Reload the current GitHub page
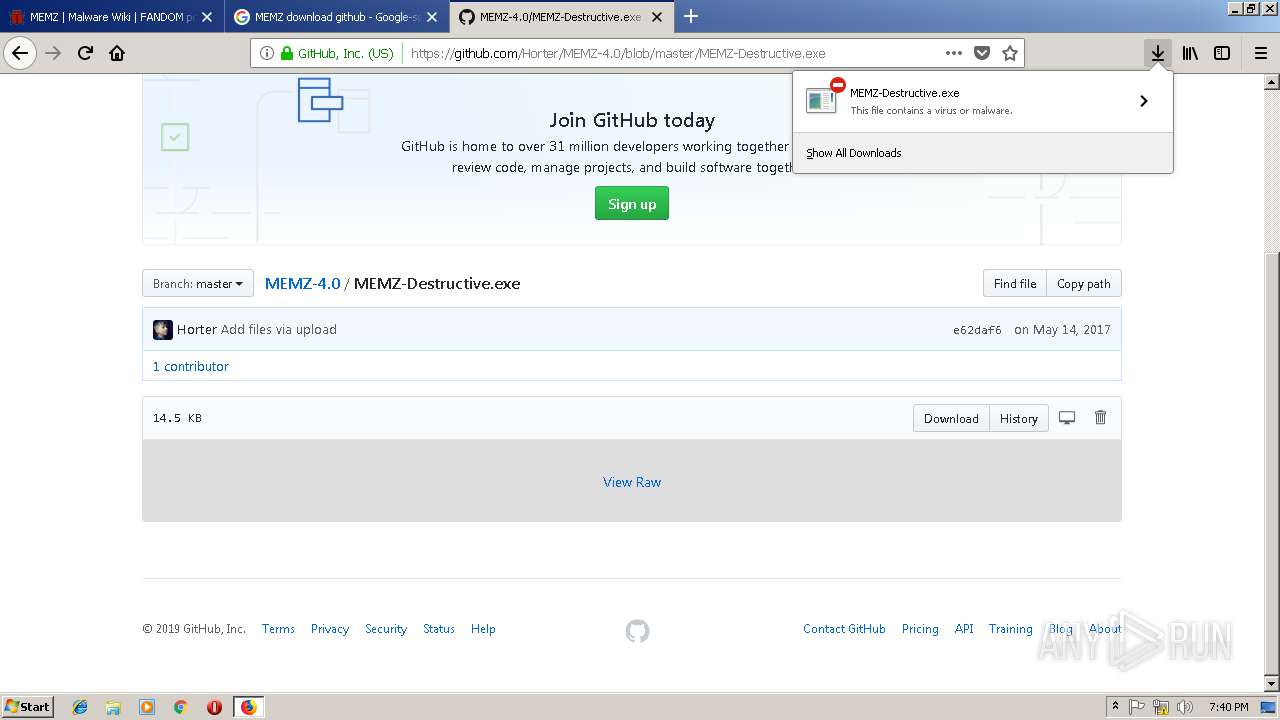 pos(85,54)
